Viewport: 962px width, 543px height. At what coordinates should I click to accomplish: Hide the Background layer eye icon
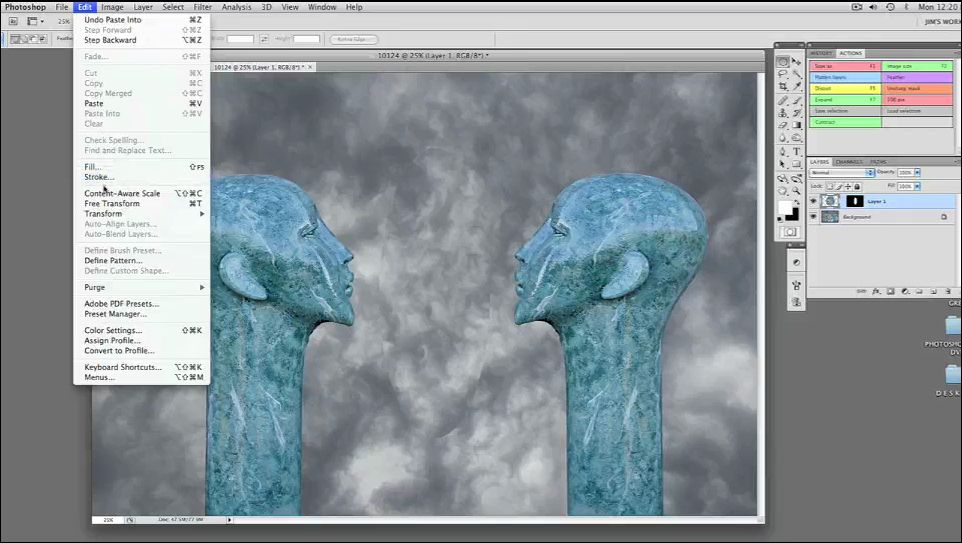(814, 217)
